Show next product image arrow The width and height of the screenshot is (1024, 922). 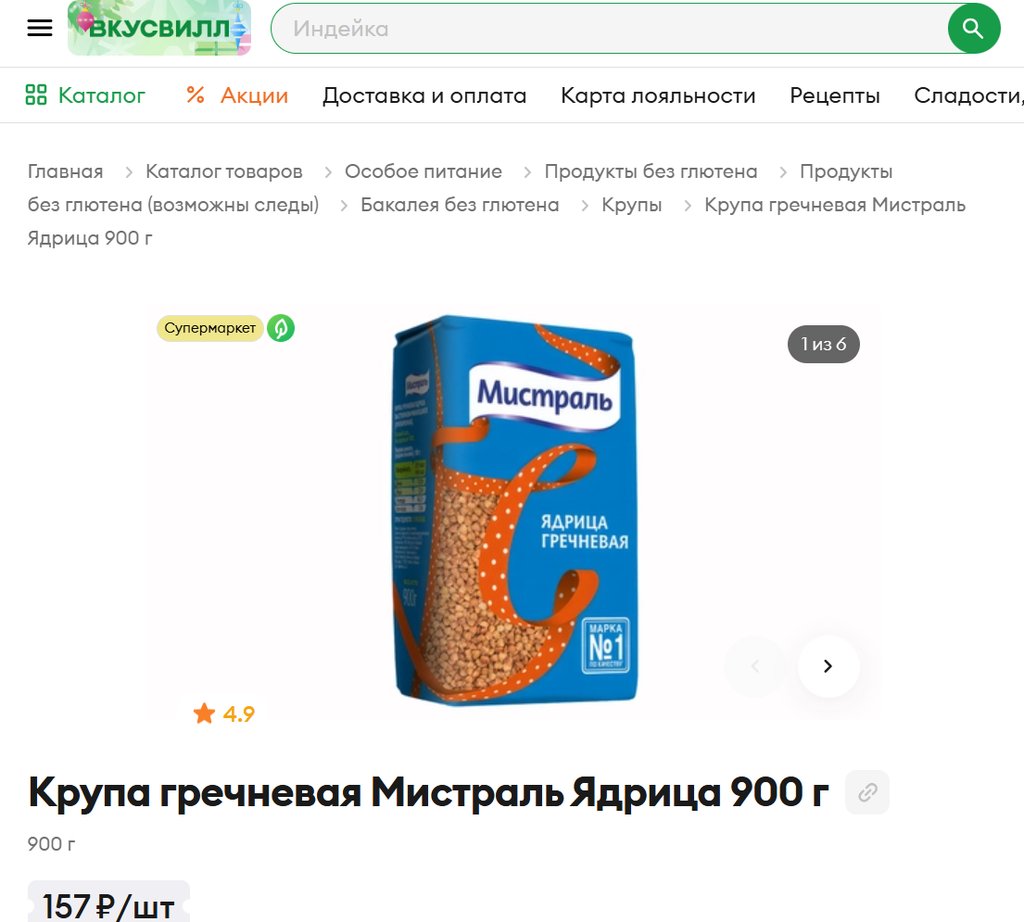(x=828, y=666)
